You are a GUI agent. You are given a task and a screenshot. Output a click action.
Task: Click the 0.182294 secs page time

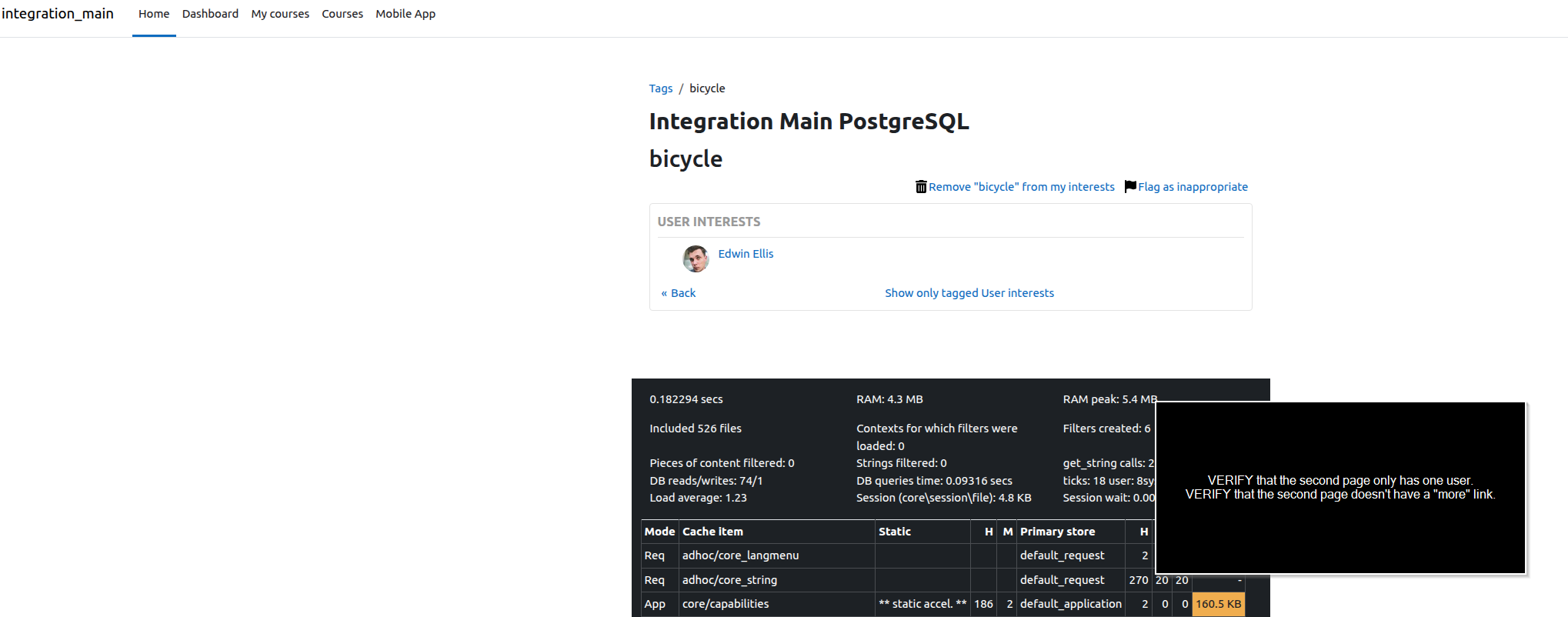coord(686,399)
